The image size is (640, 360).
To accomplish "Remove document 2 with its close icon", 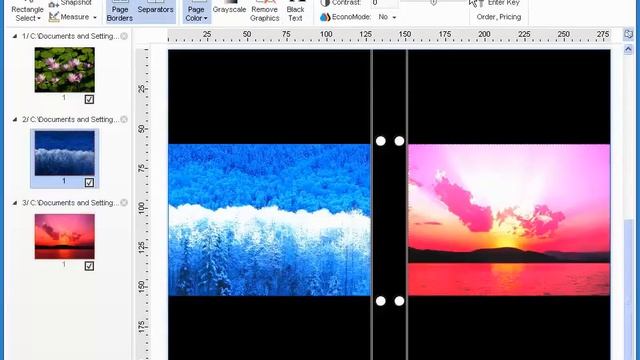I will tap(124, 120).
